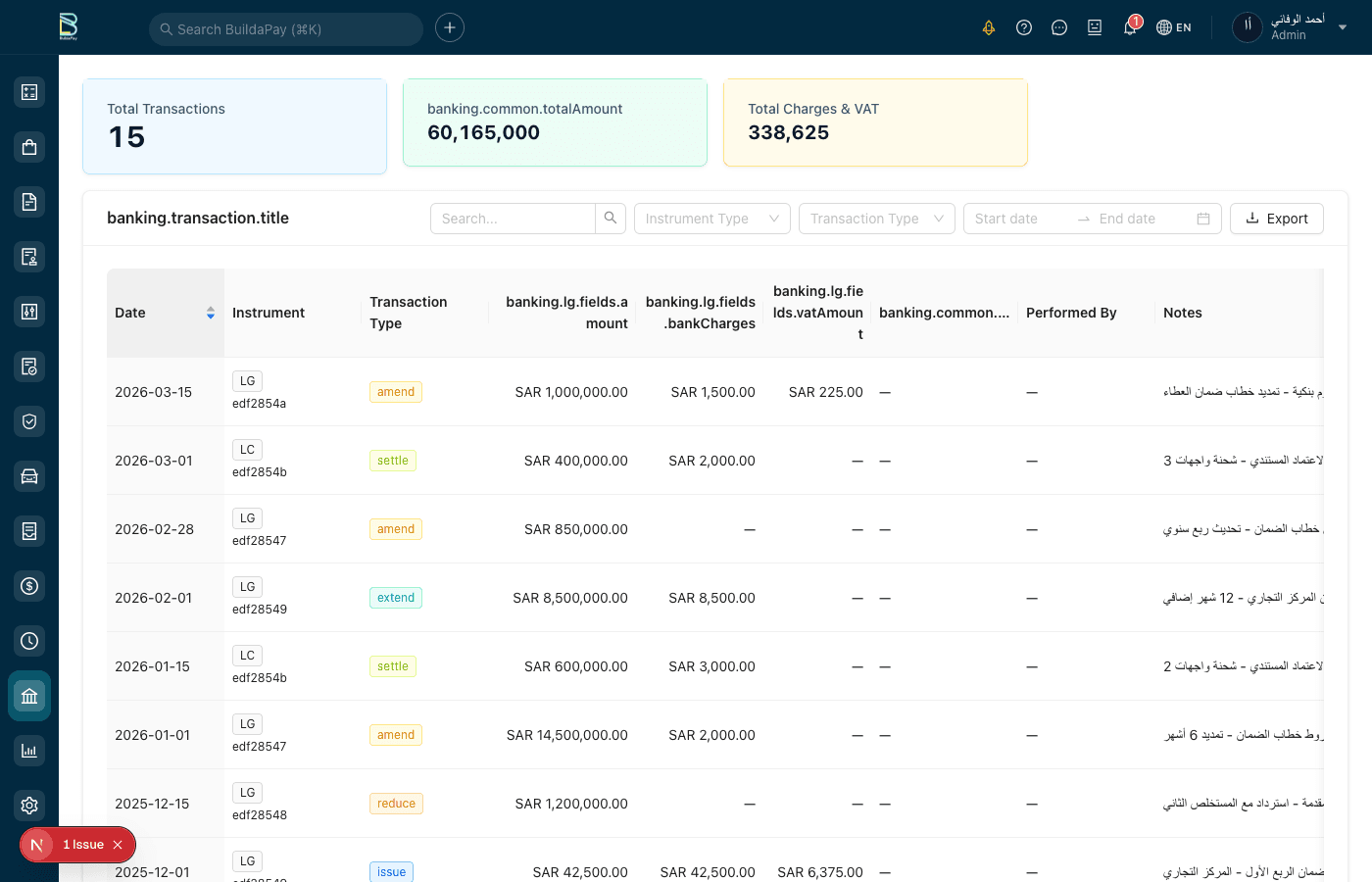This screenshot has width=1372, height=882.
Task: Open help using the question mark icon
Action: [1024, 27]
